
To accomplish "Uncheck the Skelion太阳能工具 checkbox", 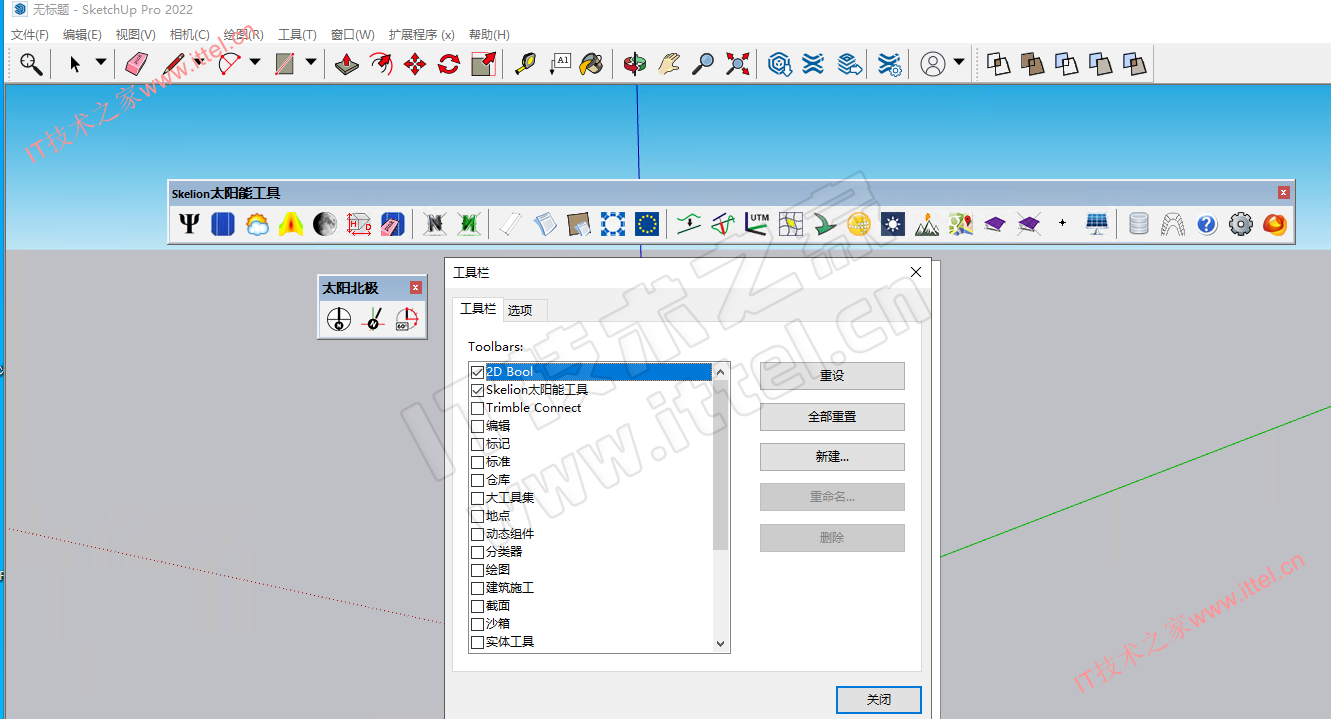I will [477, 390].
